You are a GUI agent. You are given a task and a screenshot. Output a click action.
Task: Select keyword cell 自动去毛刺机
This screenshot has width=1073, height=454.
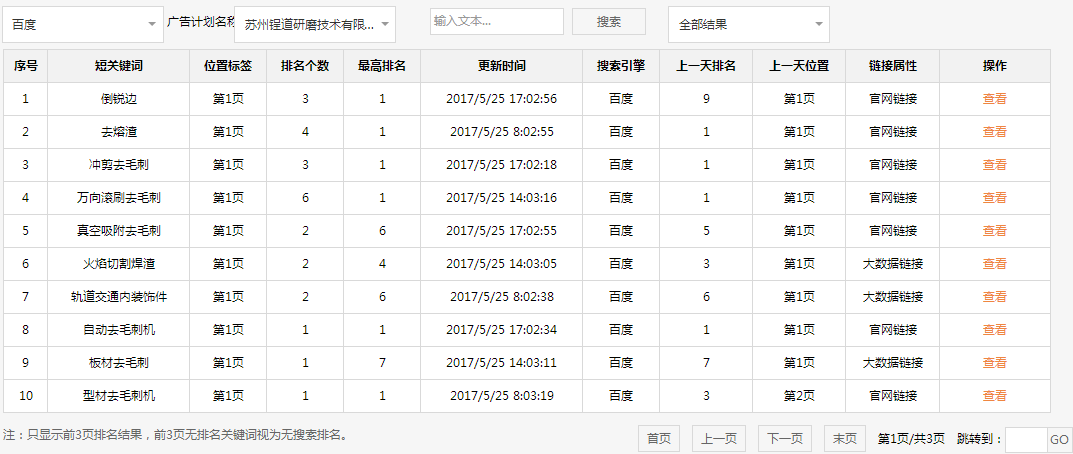pyautogui.click(x=118, y=329)
